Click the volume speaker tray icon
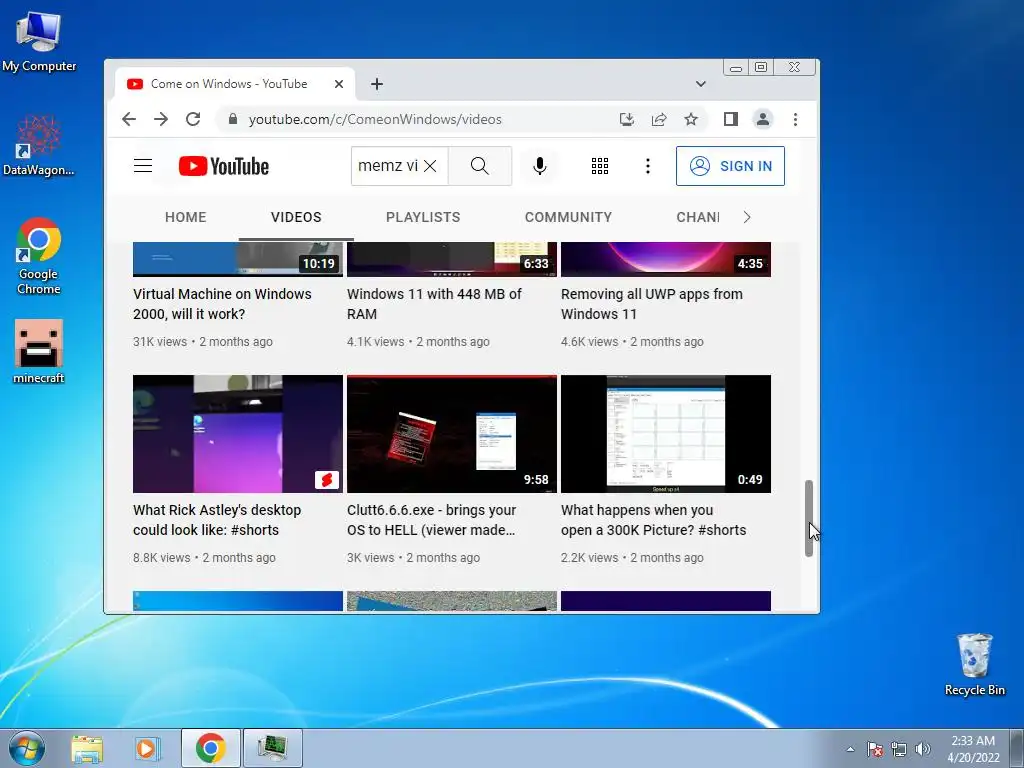 pos(923,749)
